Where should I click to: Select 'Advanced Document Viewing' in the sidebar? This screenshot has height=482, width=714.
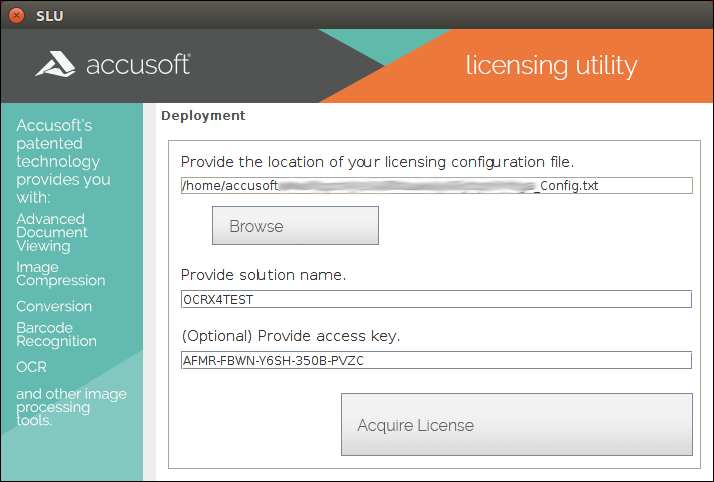(51, 232)
